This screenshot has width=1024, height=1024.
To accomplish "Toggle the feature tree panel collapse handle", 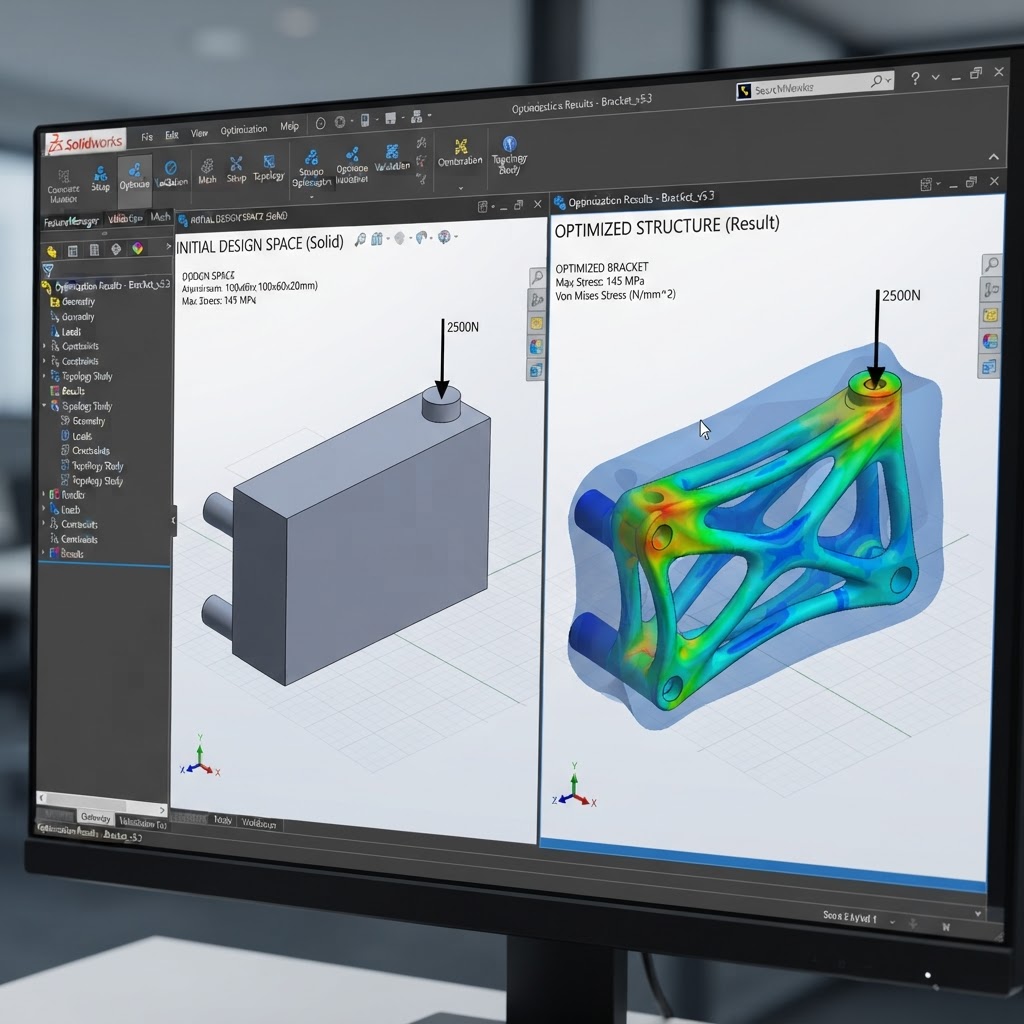I will [174, 520].
